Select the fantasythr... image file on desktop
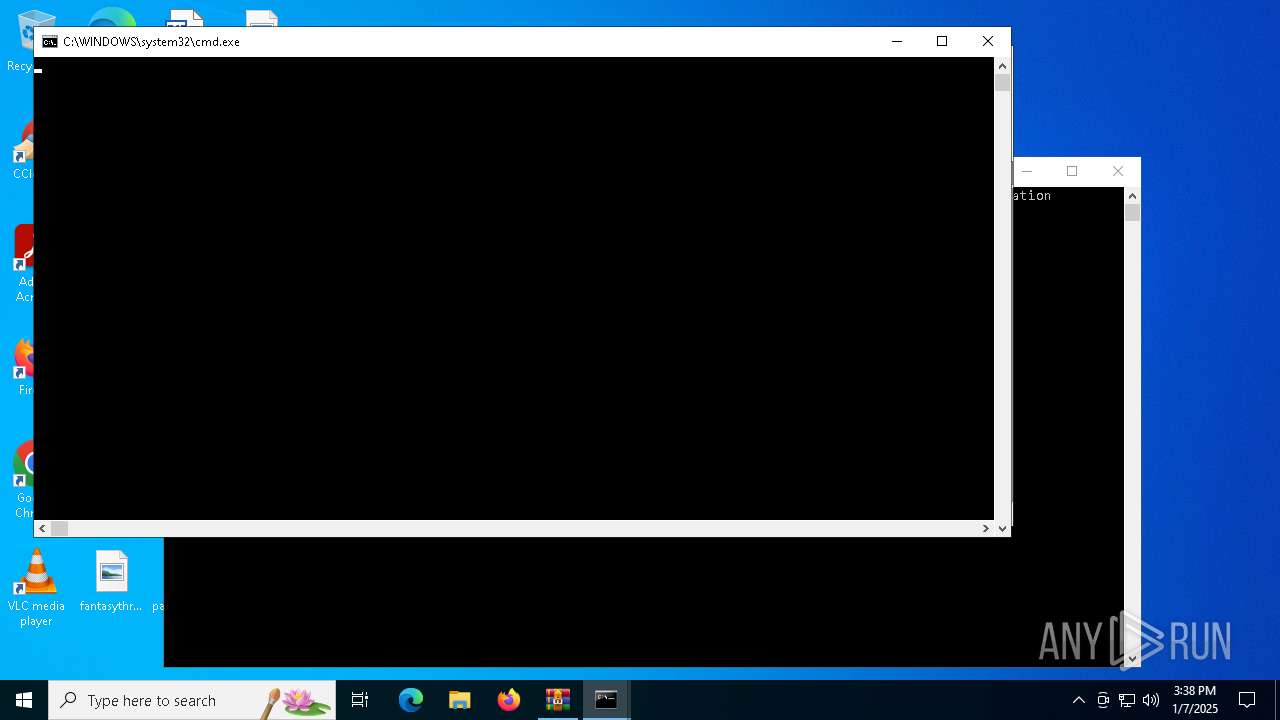The height and width of the screenshot is (720, 1280). point(111,582)
